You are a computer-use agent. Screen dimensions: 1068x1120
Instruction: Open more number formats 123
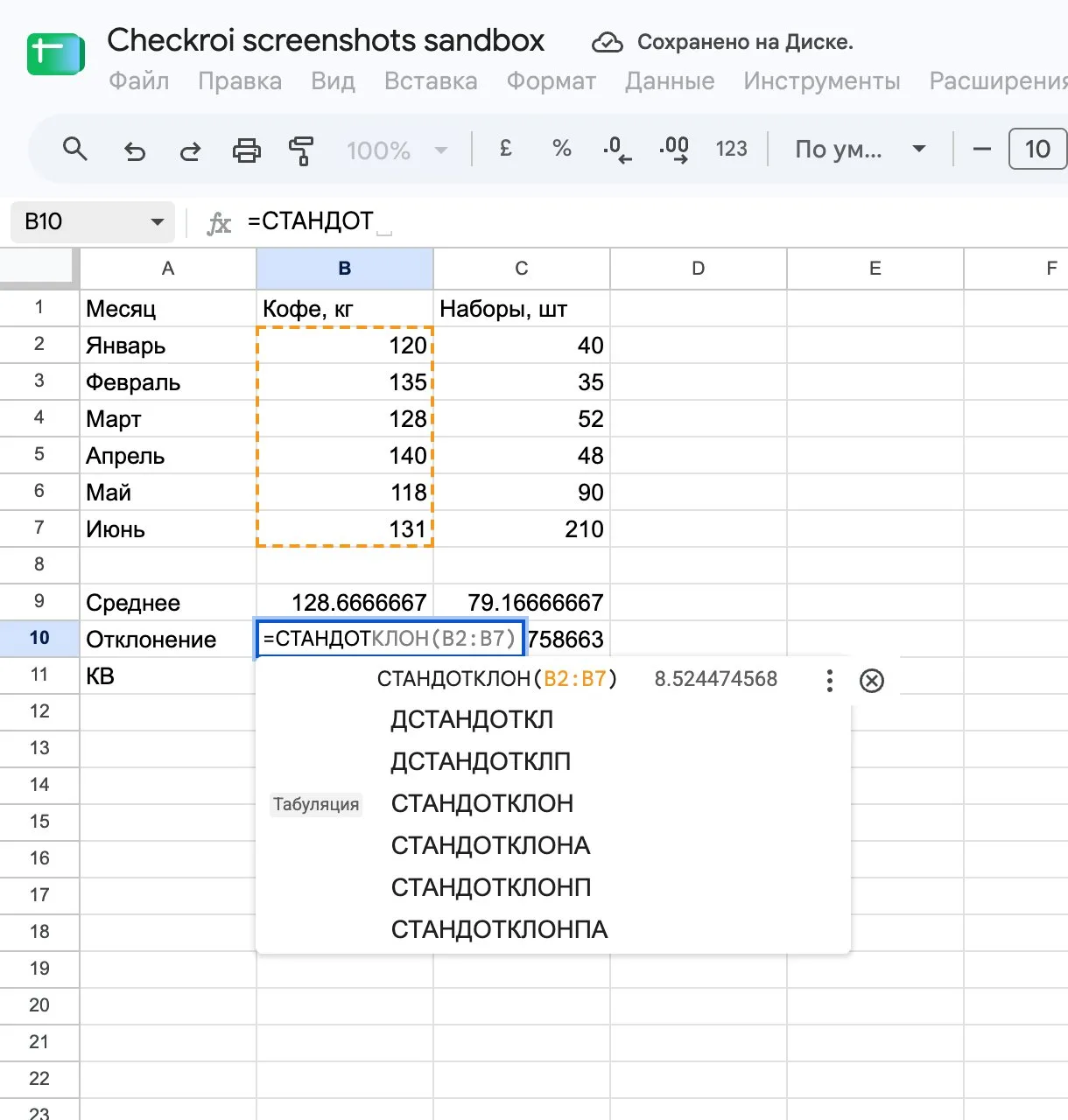(x=731, y=149)
